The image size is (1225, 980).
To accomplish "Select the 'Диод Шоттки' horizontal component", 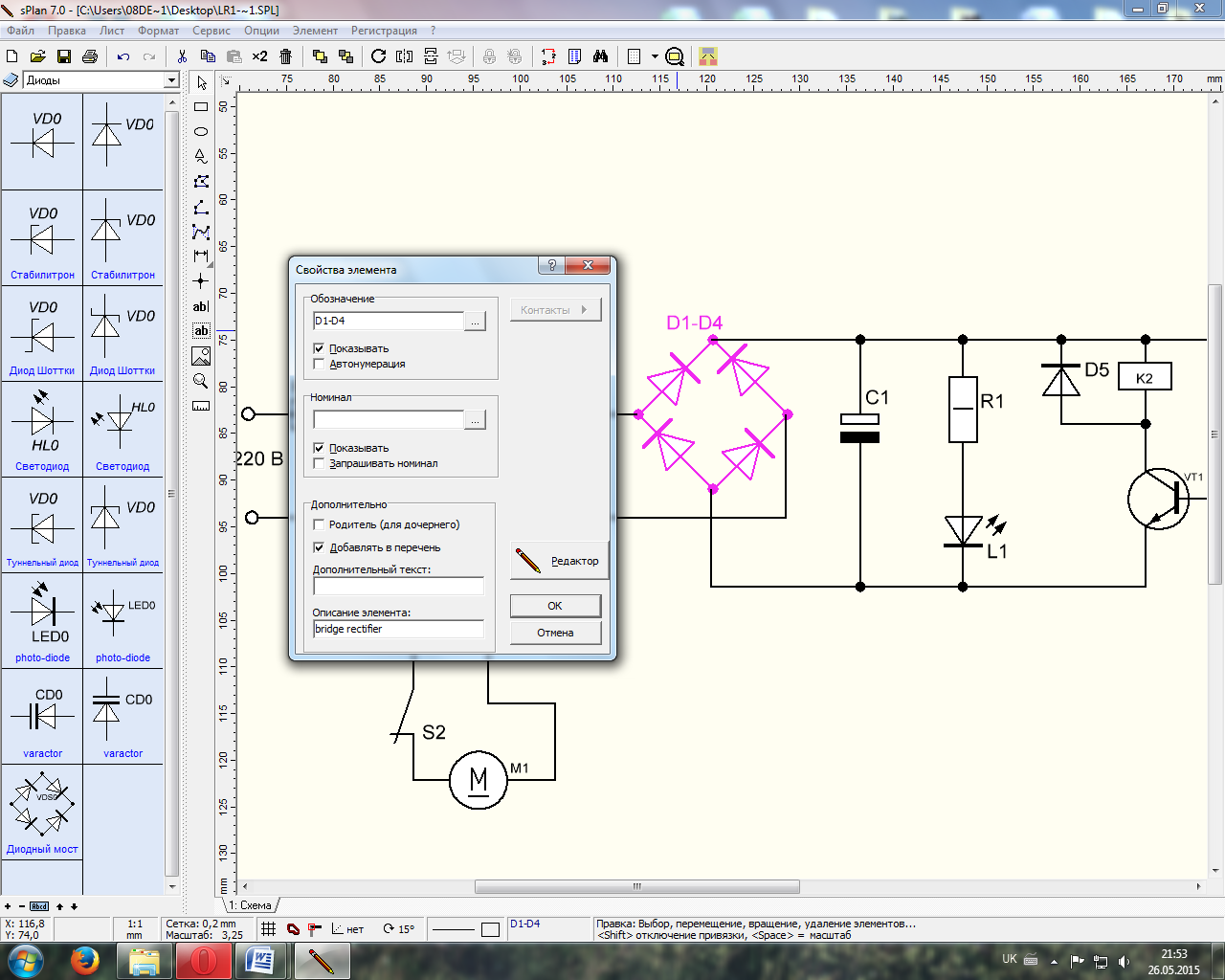I will 42,335.
